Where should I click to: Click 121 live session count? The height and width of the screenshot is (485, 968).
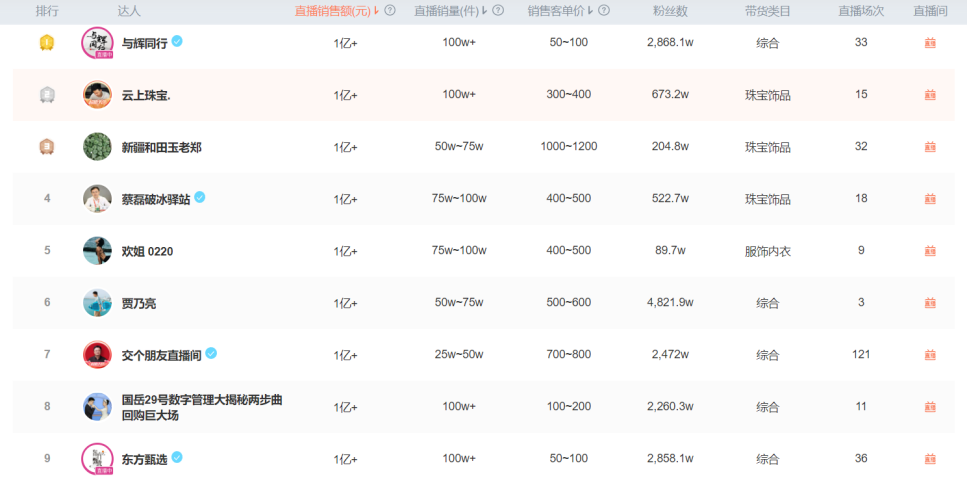(861, 354)
